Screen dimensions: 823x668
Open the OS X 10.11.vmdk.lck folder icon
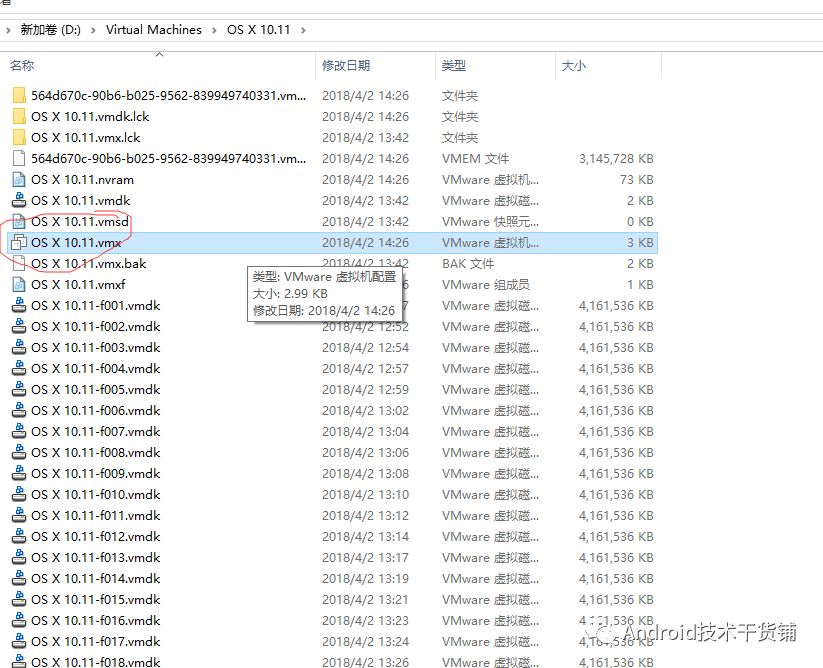point(19,116)
